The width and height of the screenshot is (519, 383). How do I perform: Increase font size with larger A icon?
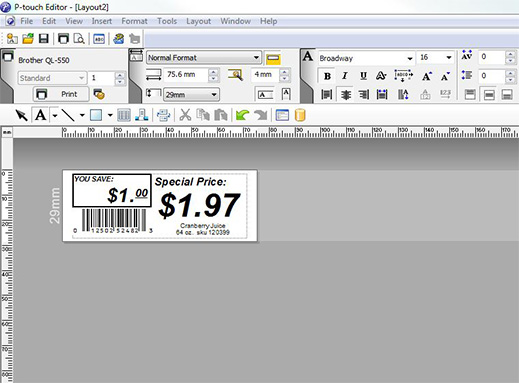pyautogui.click(x=427, y=76)
